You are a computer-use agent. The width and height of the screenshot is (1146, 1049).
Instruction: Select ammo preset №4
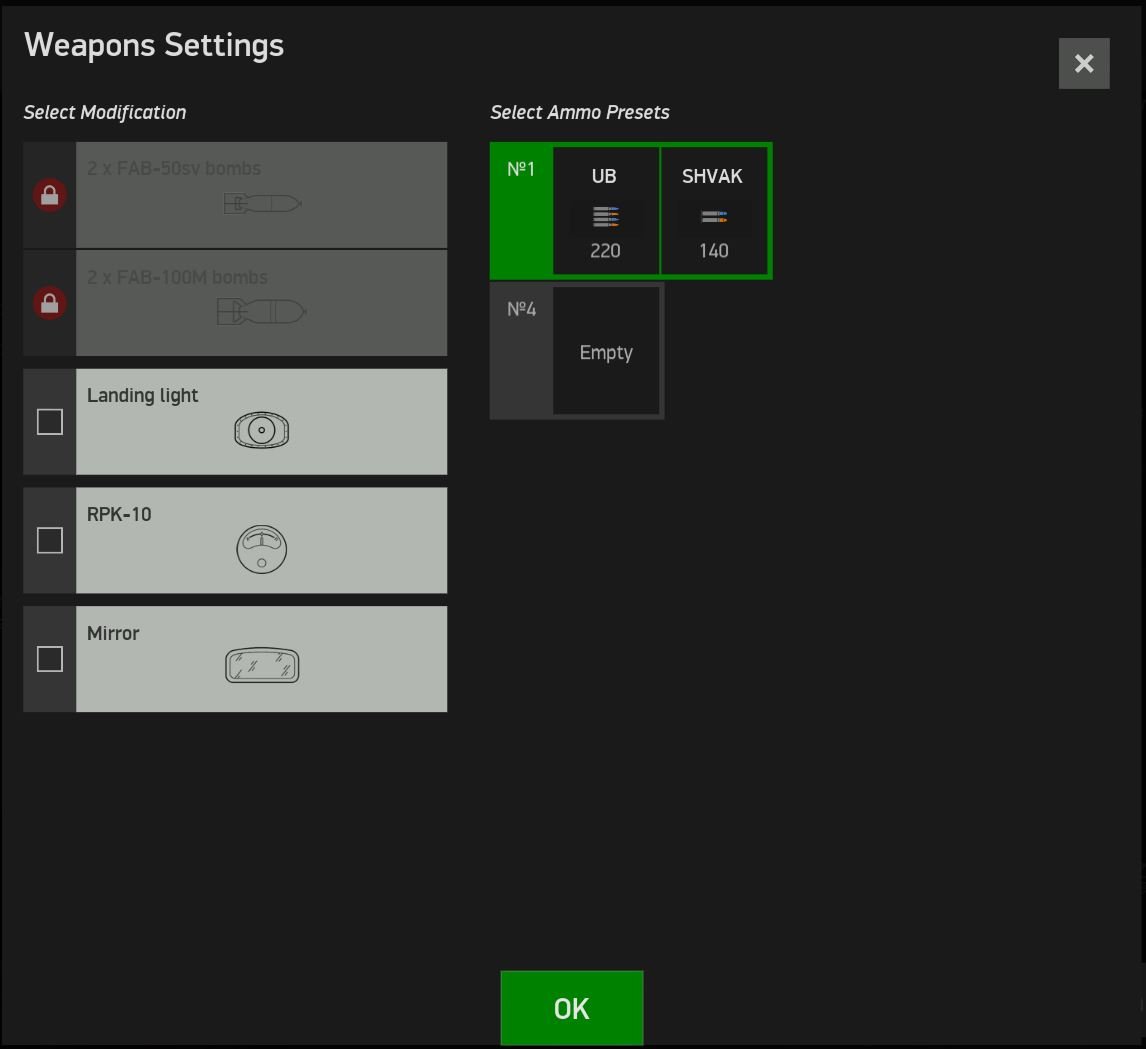tap(521, 310)
